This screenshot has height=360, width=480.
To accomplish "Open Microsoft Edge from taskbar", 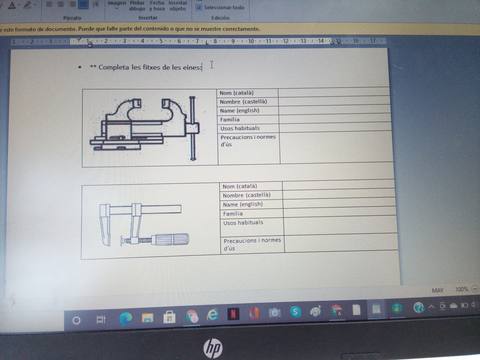I will tap(125, 319).
